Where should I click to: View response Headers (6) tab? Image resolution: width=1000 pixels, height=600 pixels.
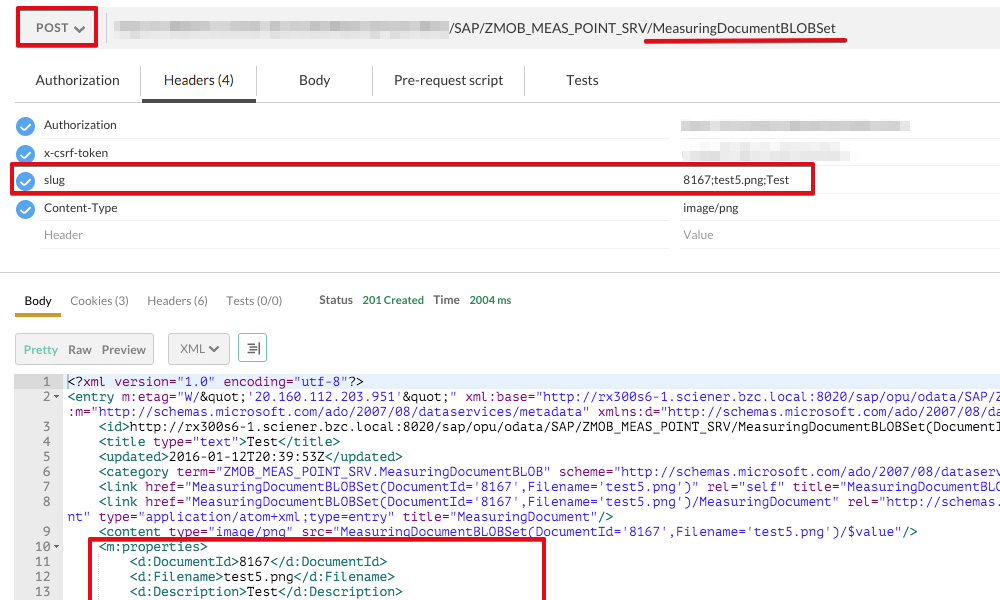(177, 301)
